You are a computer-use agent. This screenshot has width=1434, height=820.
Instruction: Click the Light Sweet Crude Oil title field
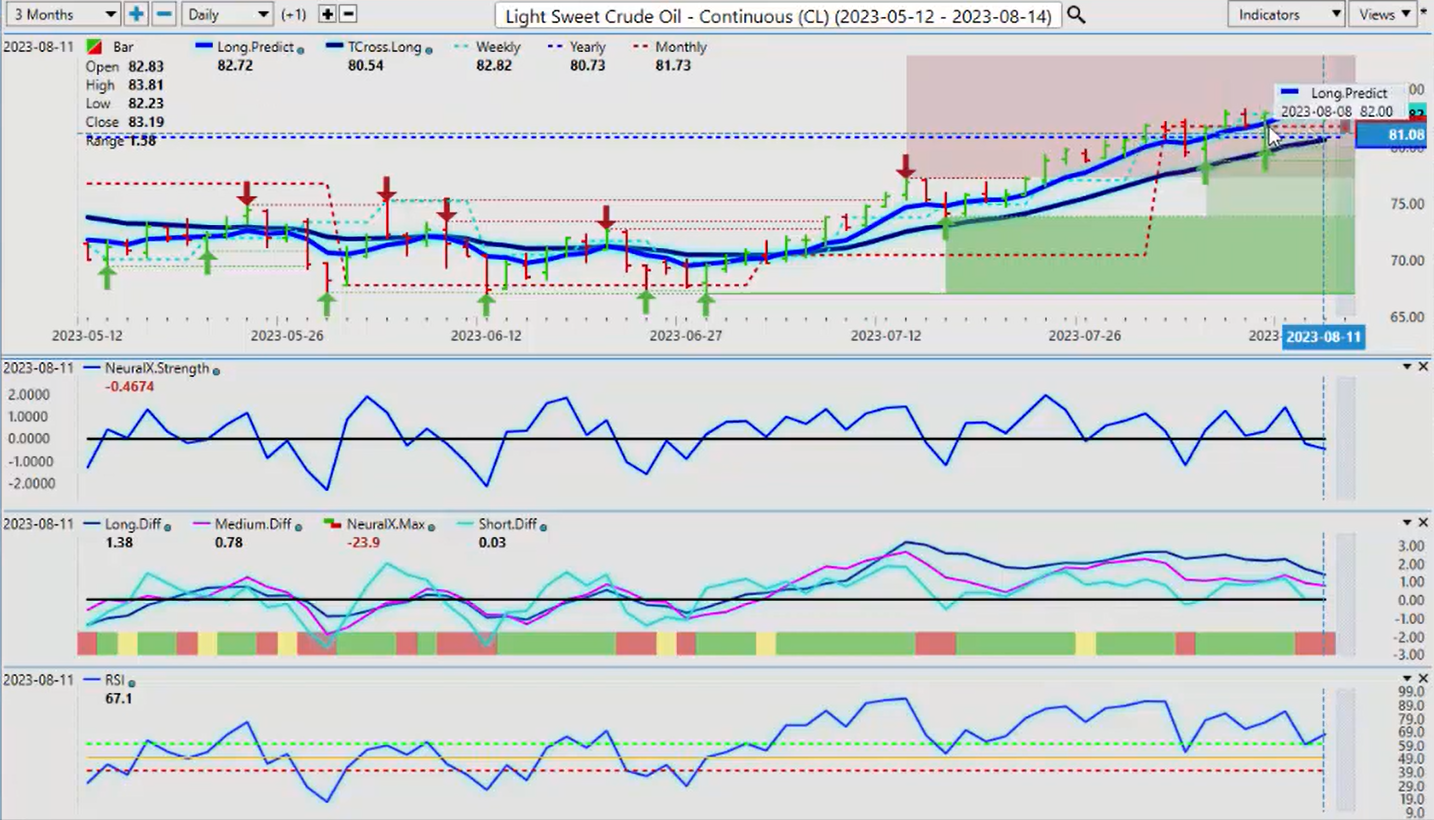tap(778, 15)
